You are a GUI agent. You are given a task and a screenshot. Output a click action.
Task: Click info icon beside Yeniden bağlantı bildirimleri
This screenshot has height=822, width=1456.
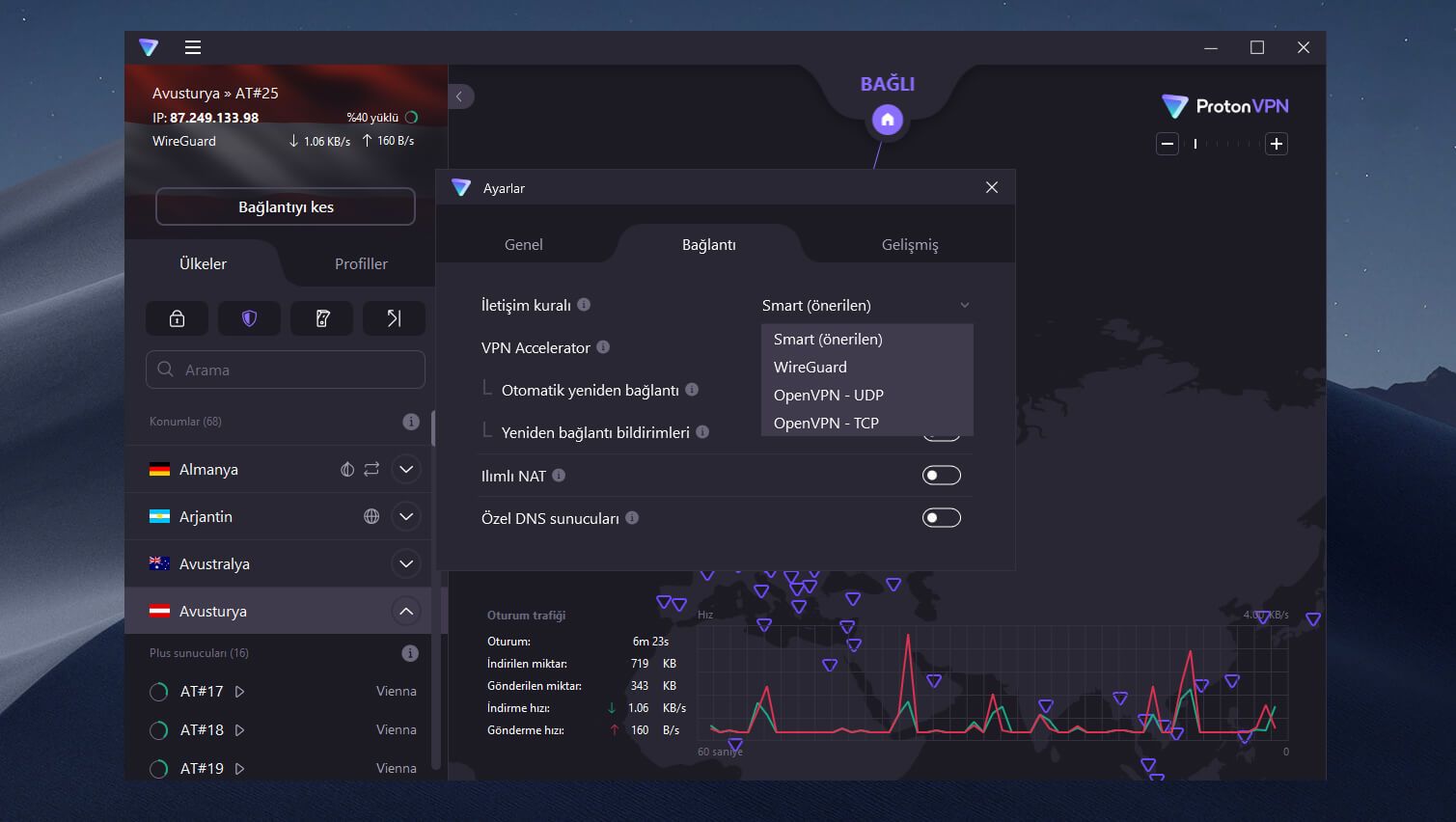[702, 432]
